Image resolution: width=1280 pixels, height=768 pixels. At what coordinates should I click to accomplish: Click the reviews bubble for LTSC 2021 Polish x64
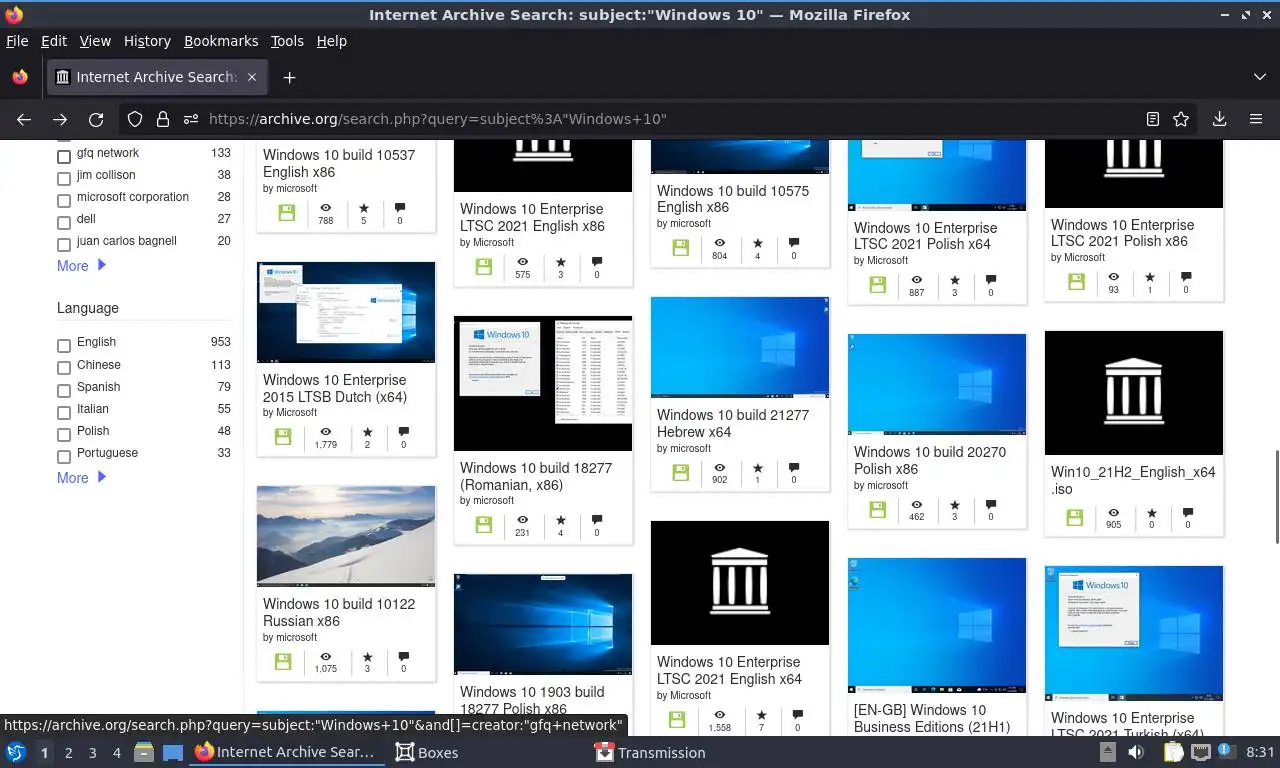991,280
